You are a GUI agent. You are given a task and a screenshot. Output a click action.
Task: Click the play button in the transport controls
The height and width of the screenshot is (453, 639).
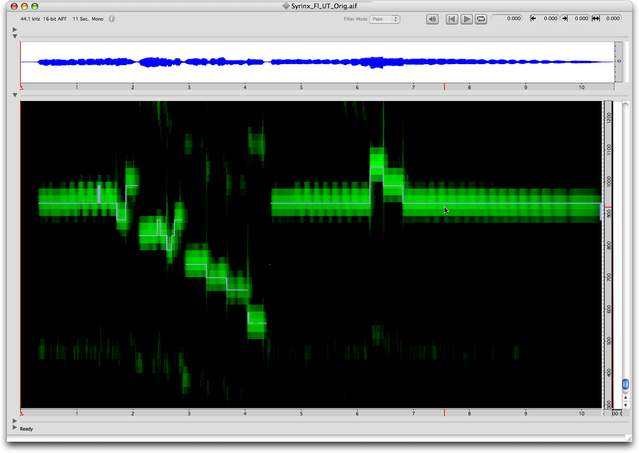coord(467,19)
